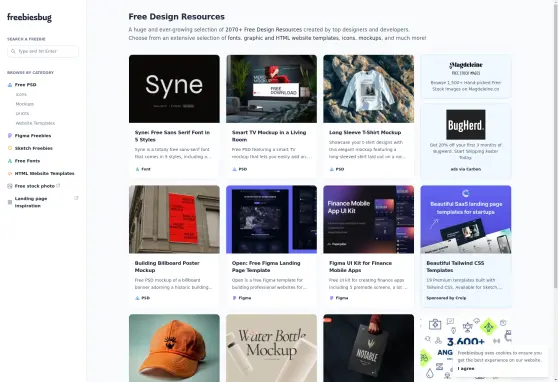Image resolution: width=558 pixels, height=382 pixels.
Task: Click the HTML Website Templates code icon
Action: (10, 174)
